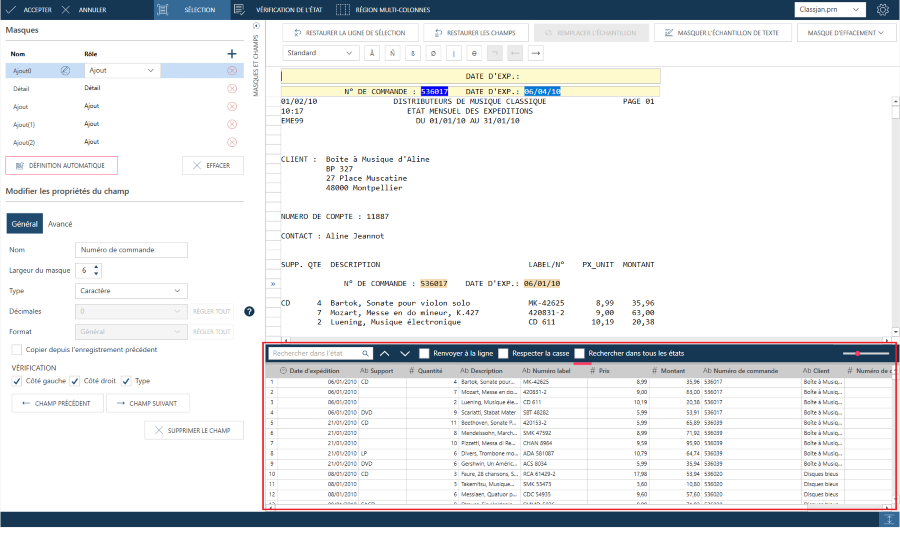Uncheck the Côté gauche verification checkbox
The image size is (900, 544).
click(x=17, y=381)
